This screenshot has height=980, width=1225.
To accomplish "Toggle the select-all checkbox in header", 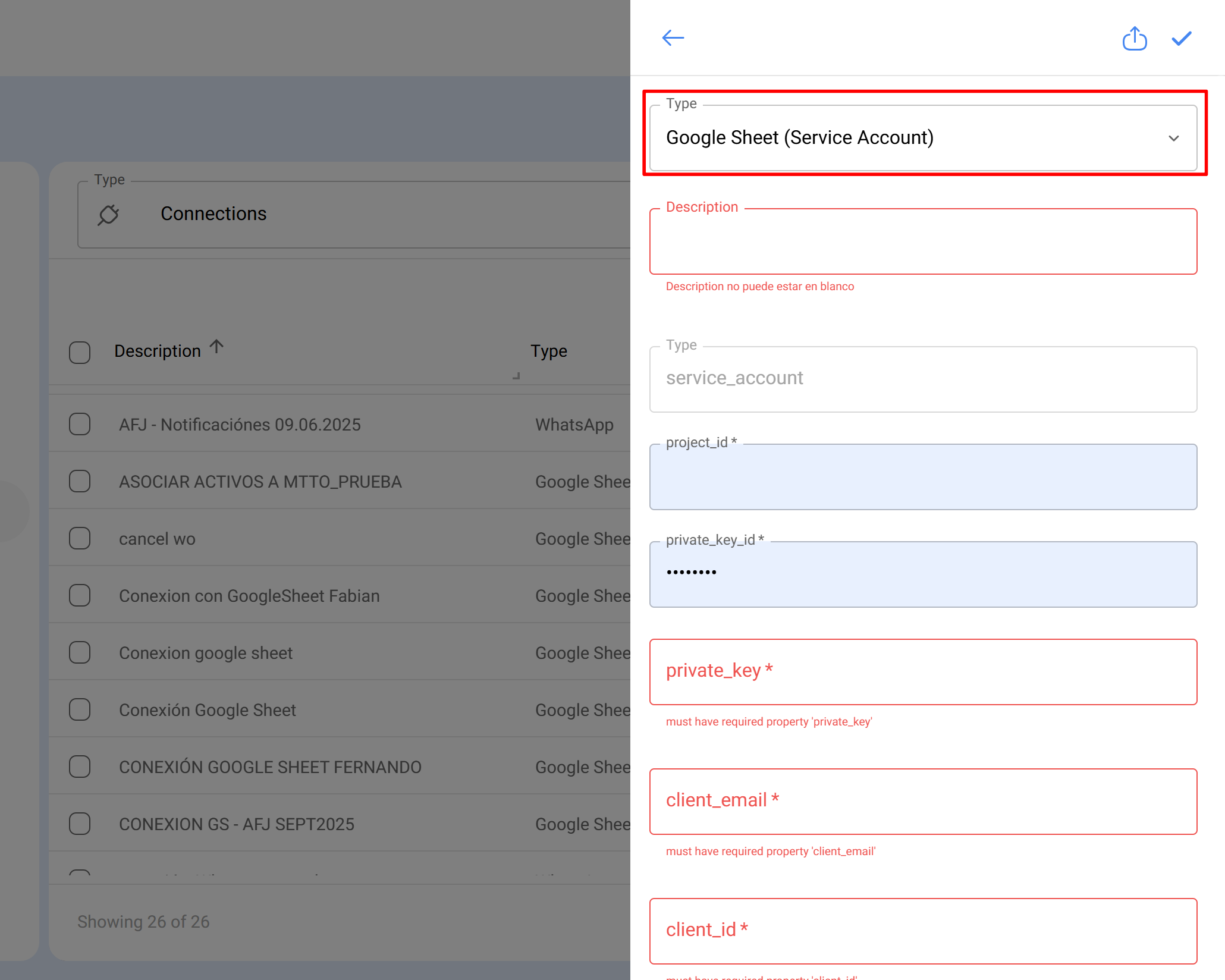I will [80, 352].
